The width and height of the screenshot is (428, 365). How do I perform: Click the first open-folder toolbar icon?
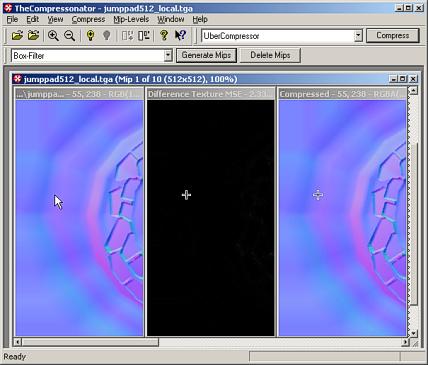pyautogui.click(x=17, y=35)
